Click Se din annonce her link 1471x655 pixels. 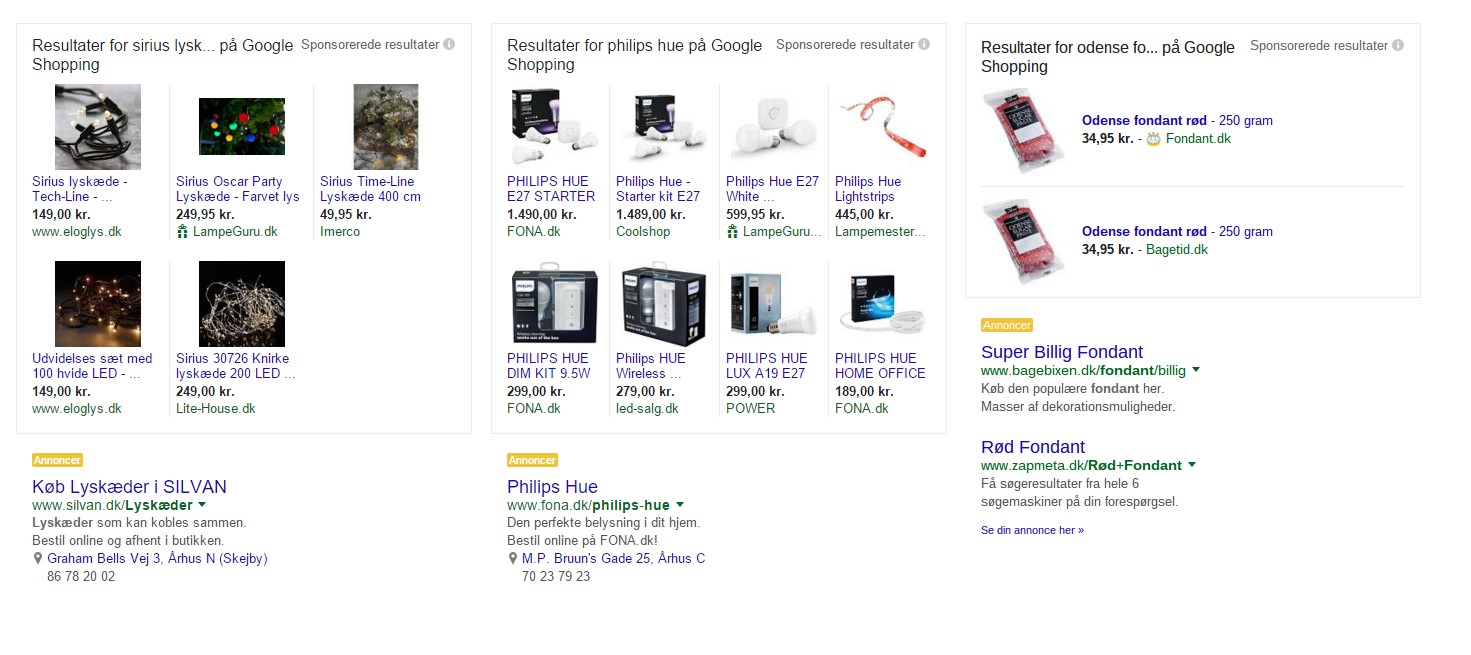[x=1032, y=530]
